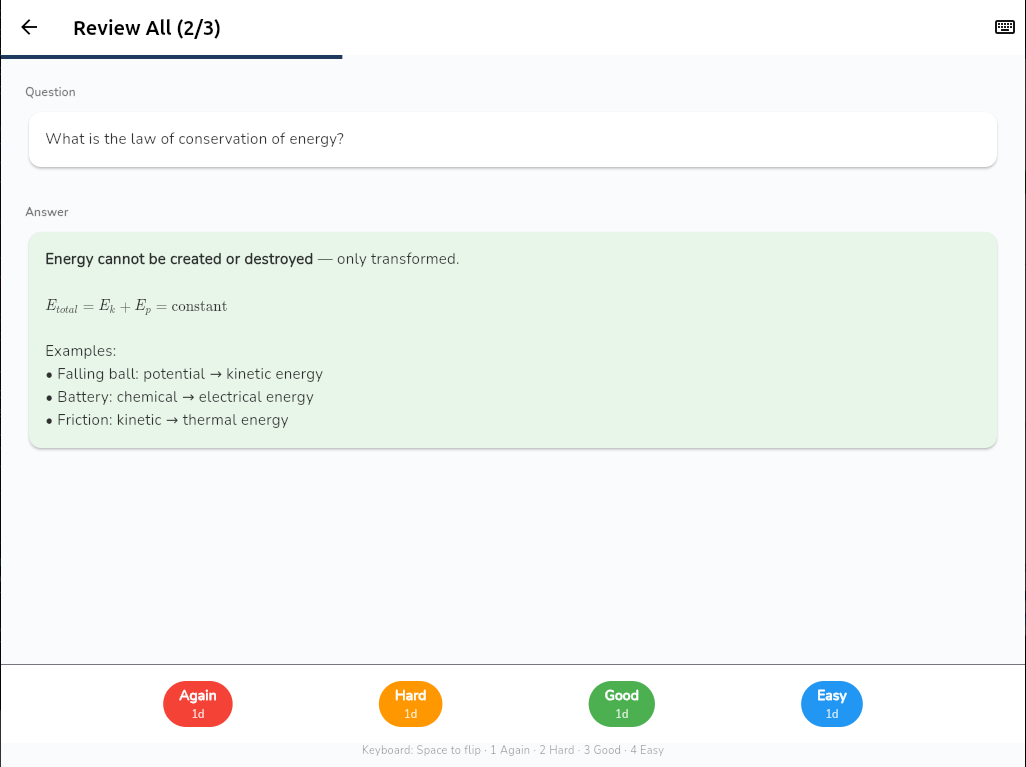Rate card as Hard
Image resolution: width=1026 pixels, height=767 pixels.
(x=410, y=704)
